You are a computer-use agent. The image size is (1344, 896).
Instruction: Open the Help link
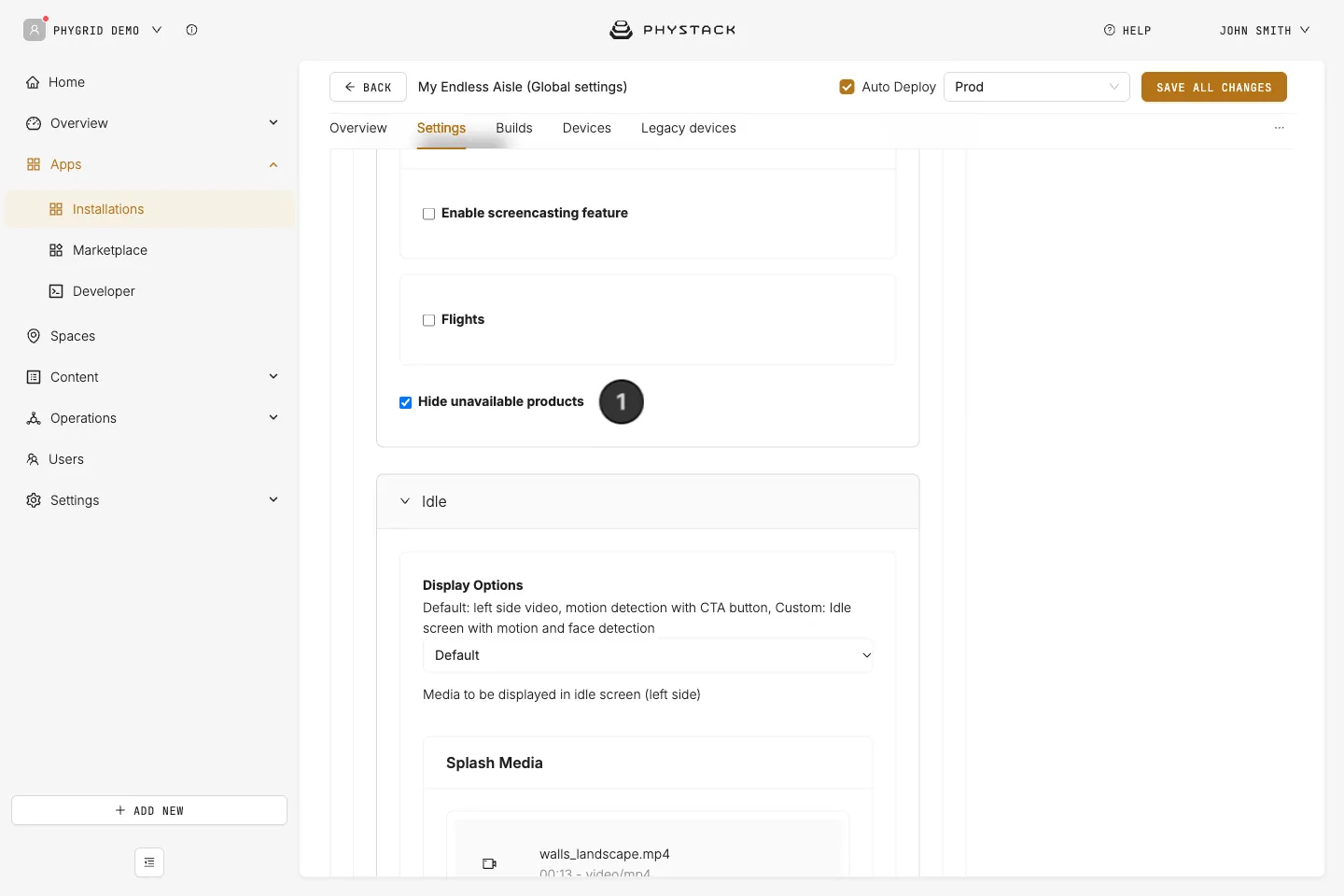[x=1127, y=31]
